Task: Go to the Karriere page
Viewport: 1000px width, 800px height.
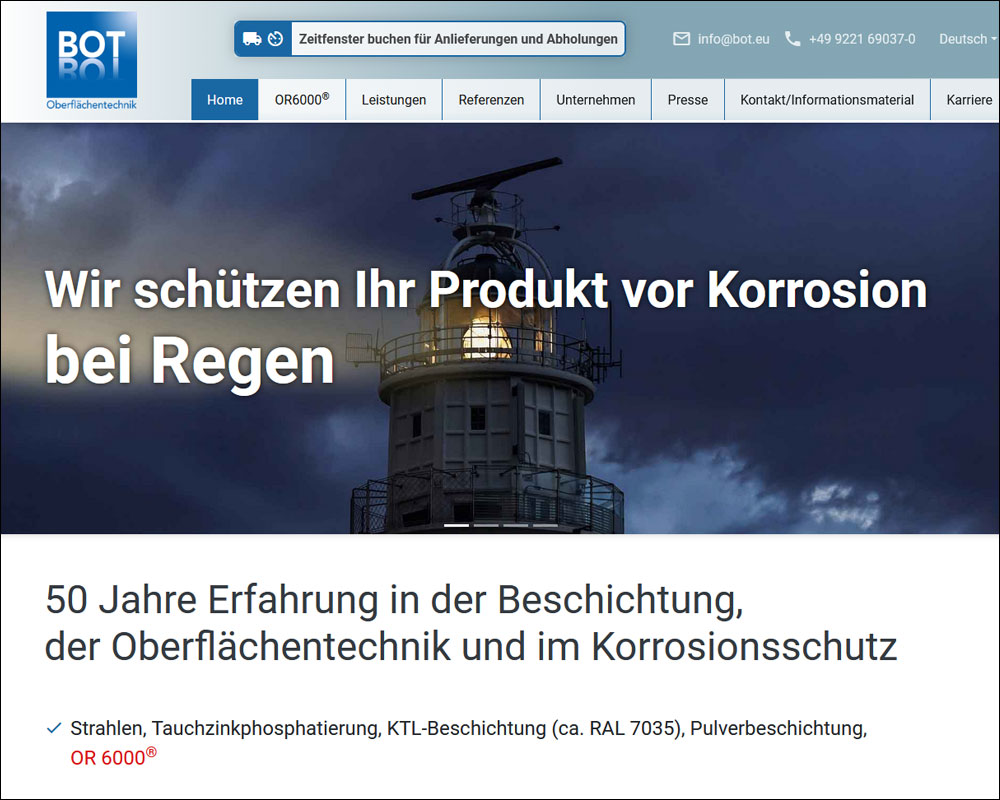Action: pyautogui.click(x=968, y=100)
